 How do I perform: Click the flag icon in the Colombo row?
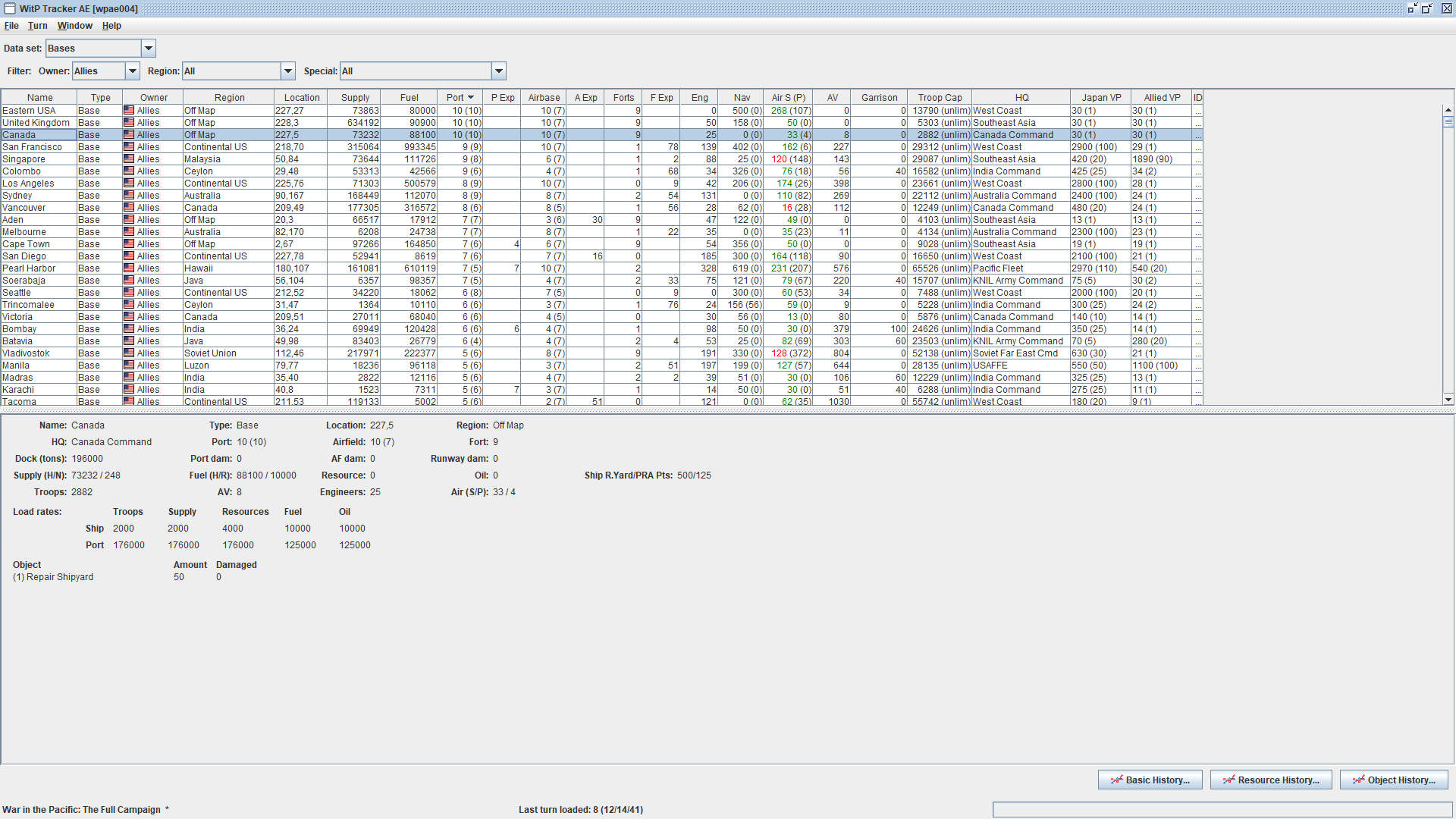[129, 171]
